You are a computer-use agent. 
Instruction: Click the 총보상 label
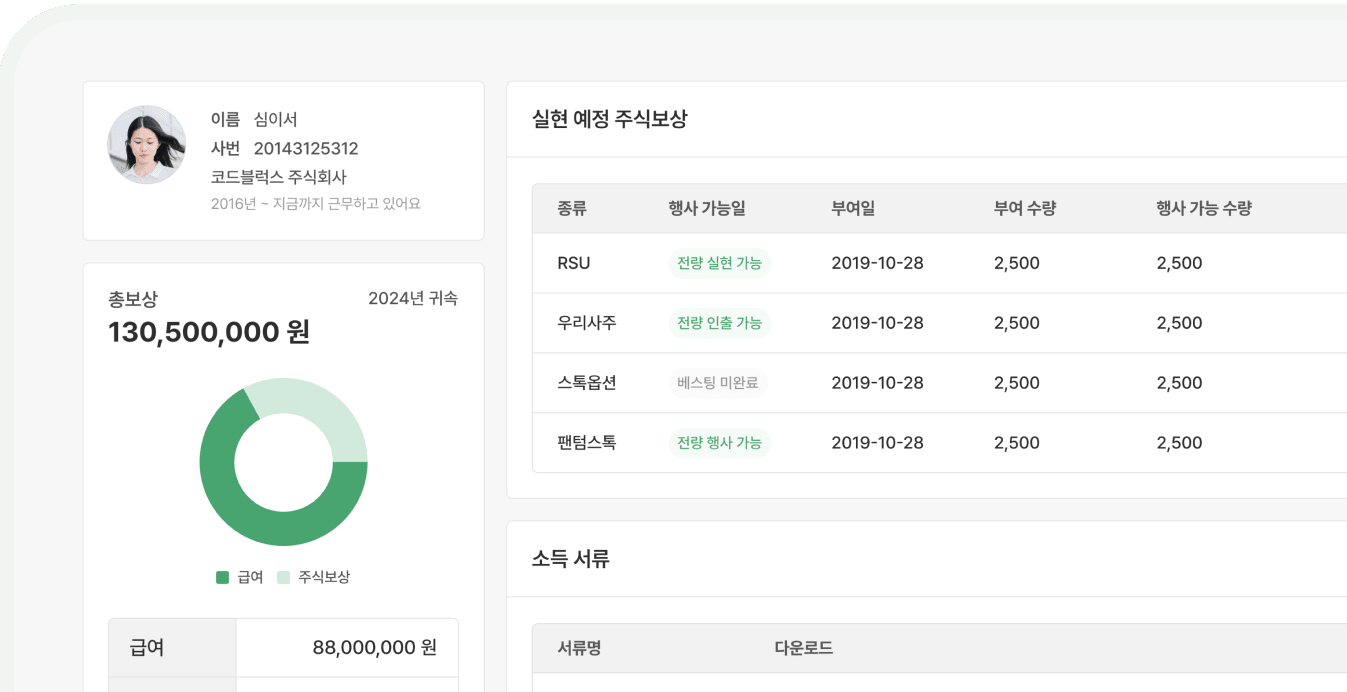pyautogui.click(x=133, y=299)
